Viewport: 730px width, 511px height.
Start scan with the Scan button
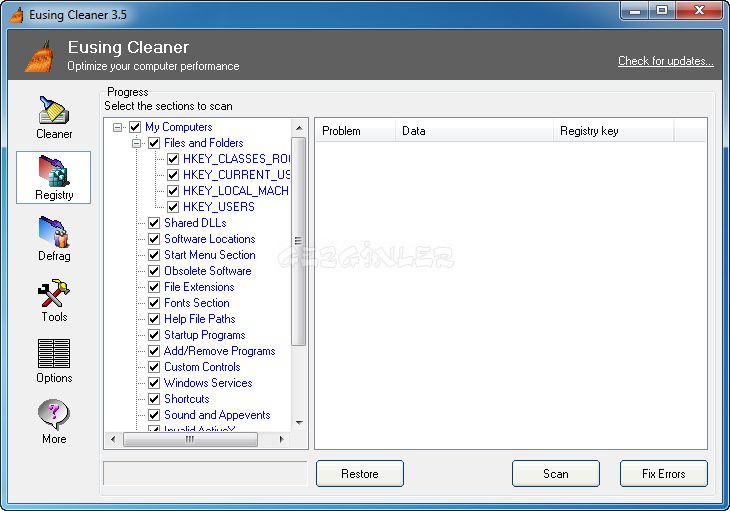556,474
